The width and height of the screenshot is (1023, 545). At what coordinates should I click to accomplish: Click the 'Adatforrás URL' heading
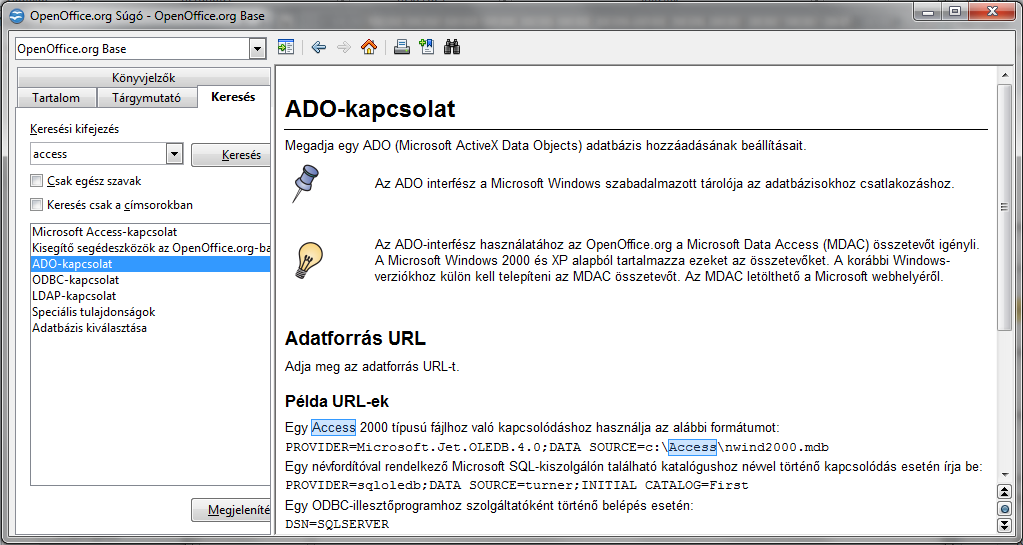(355, 338)
